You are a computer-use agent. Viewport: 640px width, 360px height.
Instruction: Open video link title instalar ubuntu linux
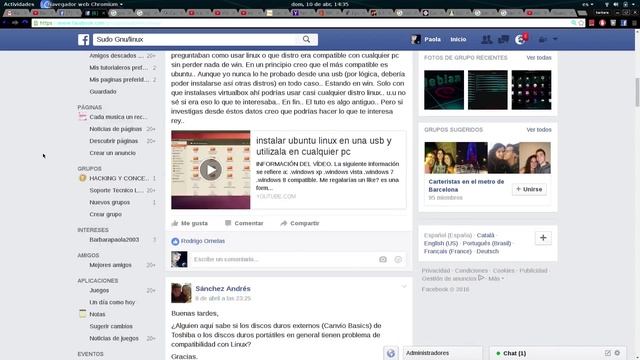[x=324, y=146]
